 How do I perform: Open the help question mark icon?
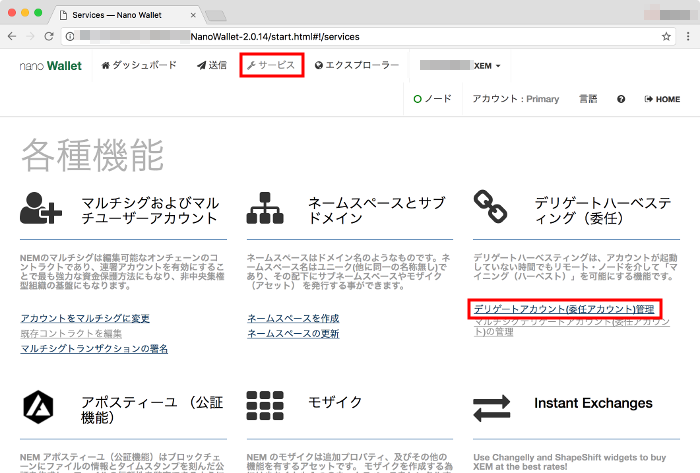pos(621,99)
